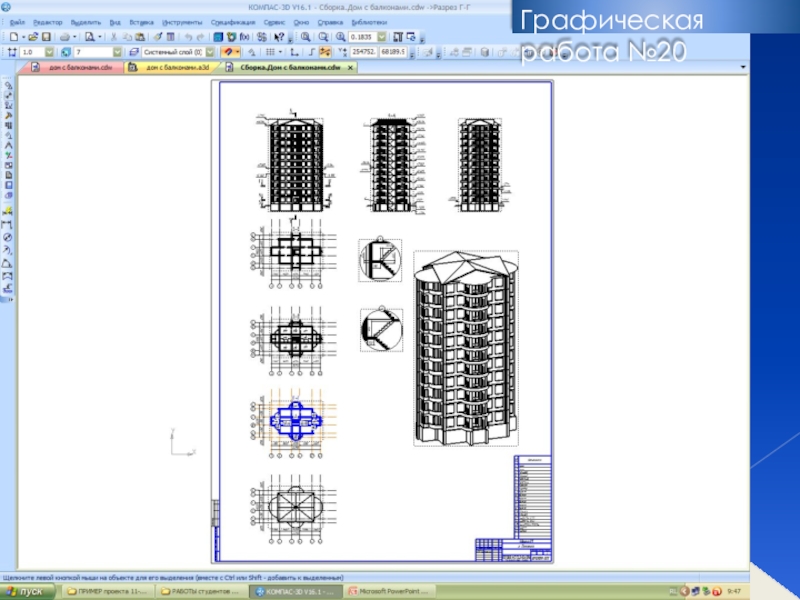Open the document tabs list arrow
Image resolution: width=800 pixels, height=600 pixels.
click(743, 67)
